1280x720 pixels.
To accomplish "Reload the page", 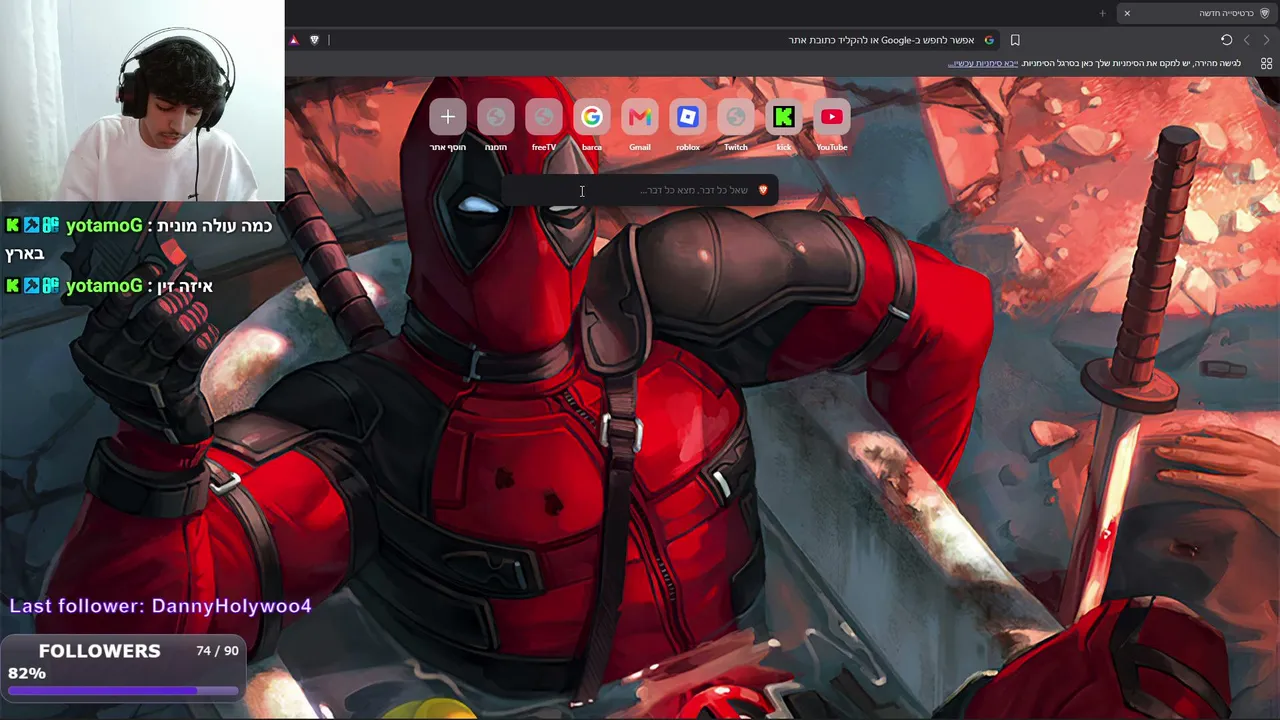I will click(x=1226, y=40).
